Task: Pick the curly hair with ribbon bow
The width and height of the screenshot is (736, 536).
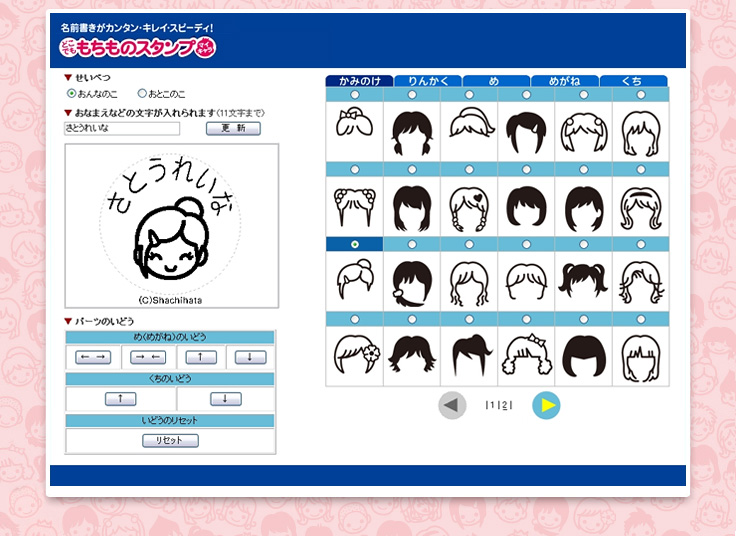Action: [x=526, y=356]
